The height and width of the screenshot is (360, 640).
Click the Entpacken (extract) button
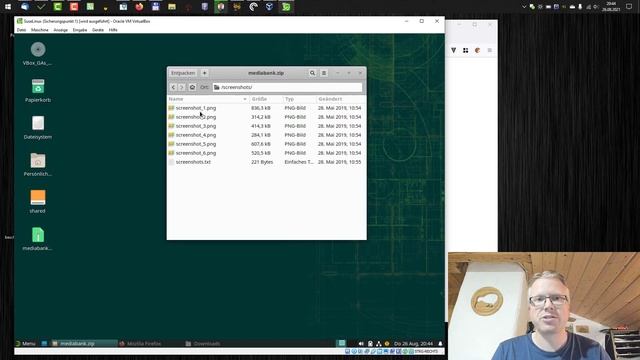pyautogui.click(x=183, y=73)
